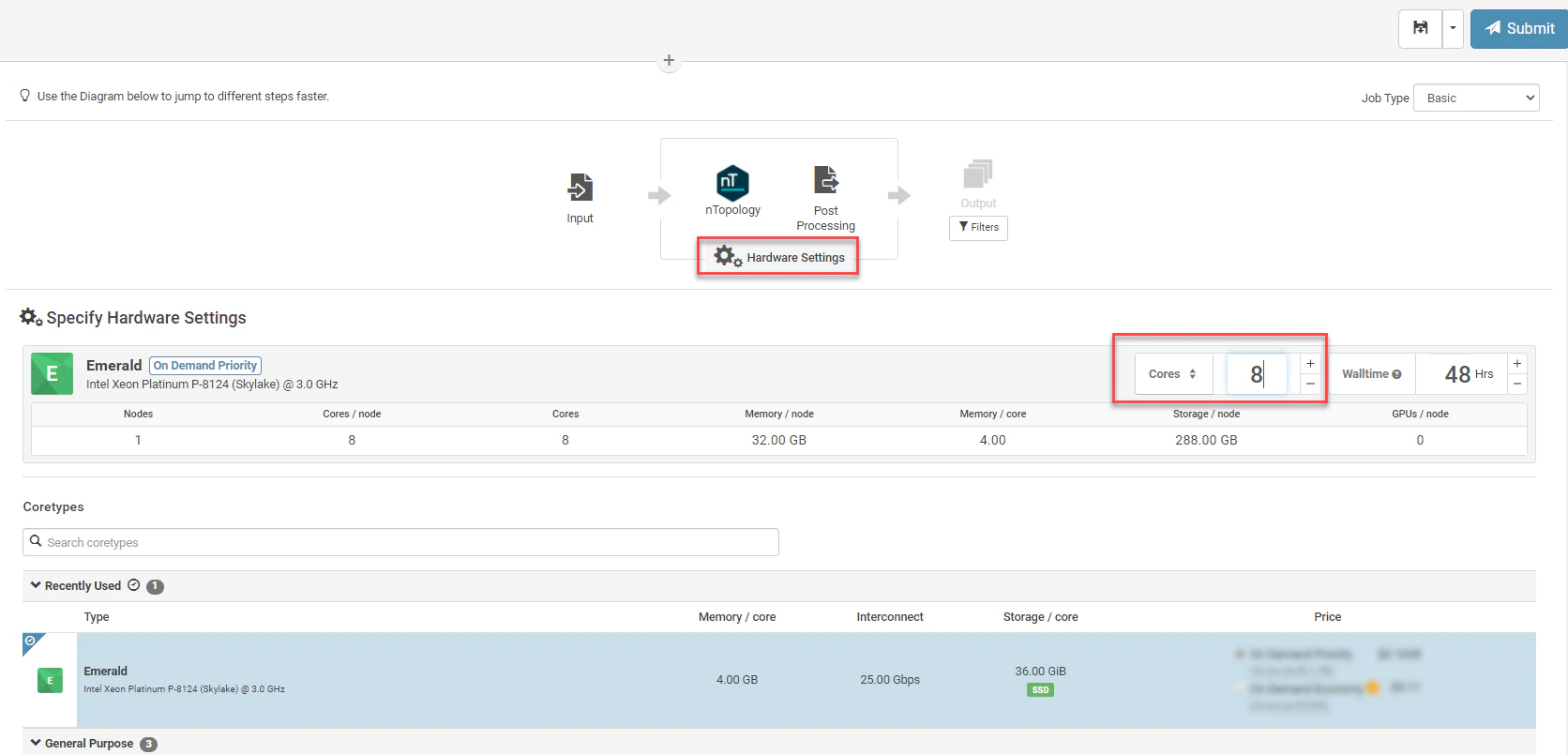Click the Price column header
This screenshot has height=755, width=1568.
pos(1328,617)
